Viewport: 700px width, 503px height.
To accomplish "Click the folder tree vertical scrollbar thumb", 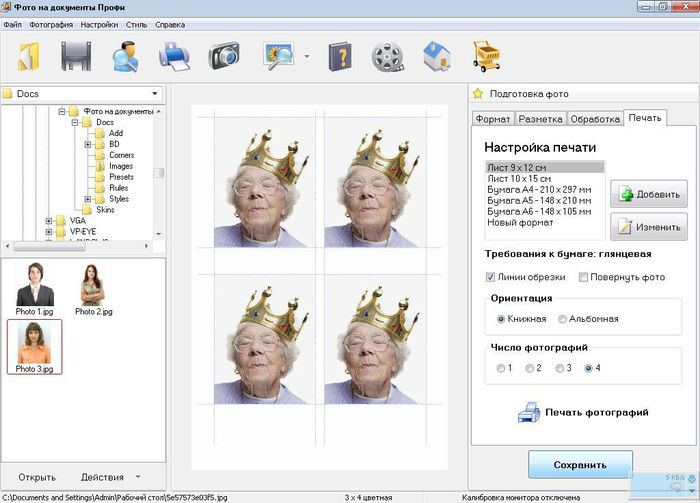I will [159, 173].
